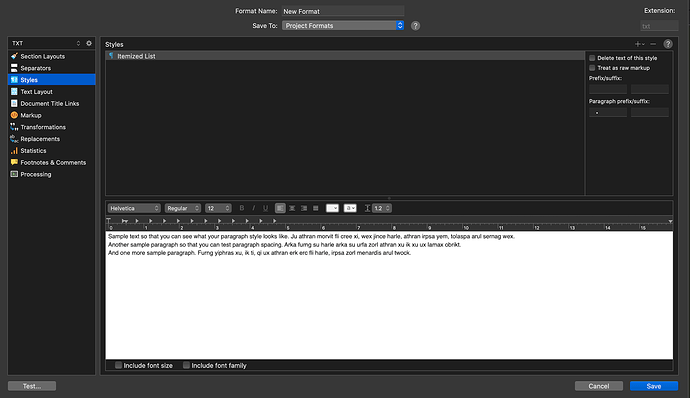Open line spacing 1.2 dropdown
Screen dimensions: 690x398
coord(382,208)
